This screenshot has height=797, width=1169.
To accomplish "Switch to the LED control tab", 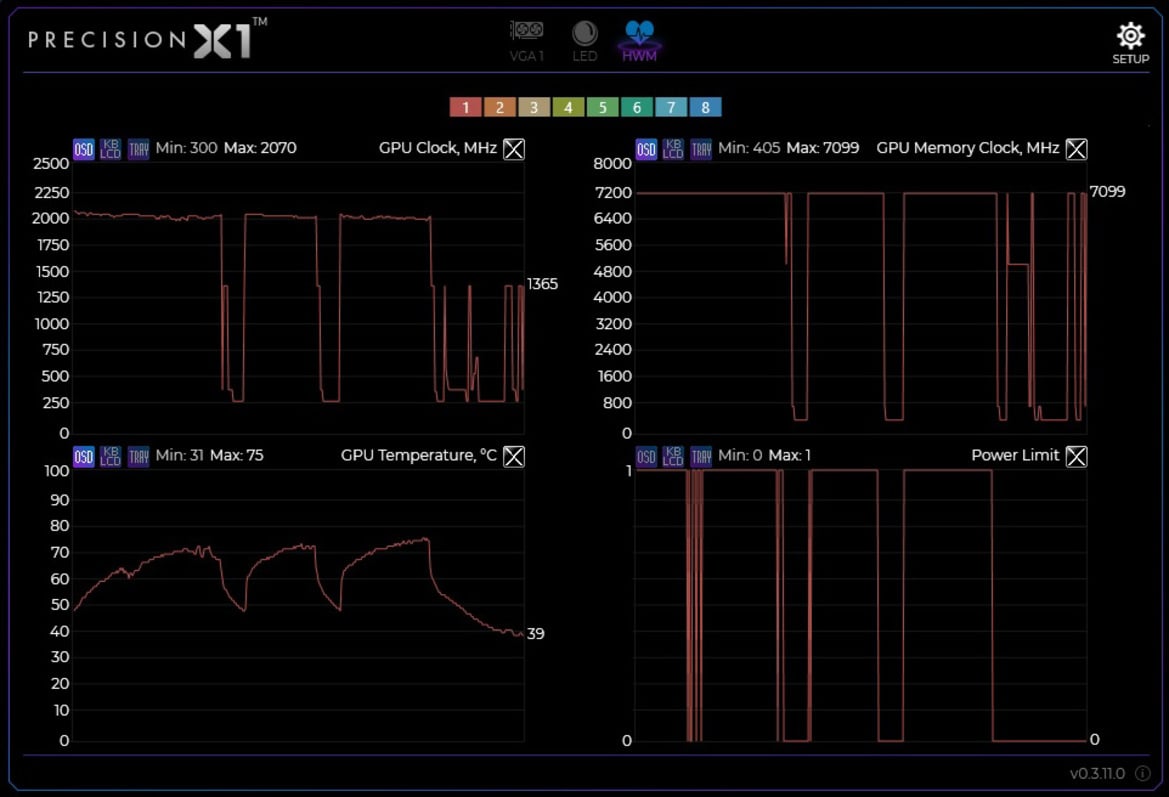I will (x=584, y=41).
